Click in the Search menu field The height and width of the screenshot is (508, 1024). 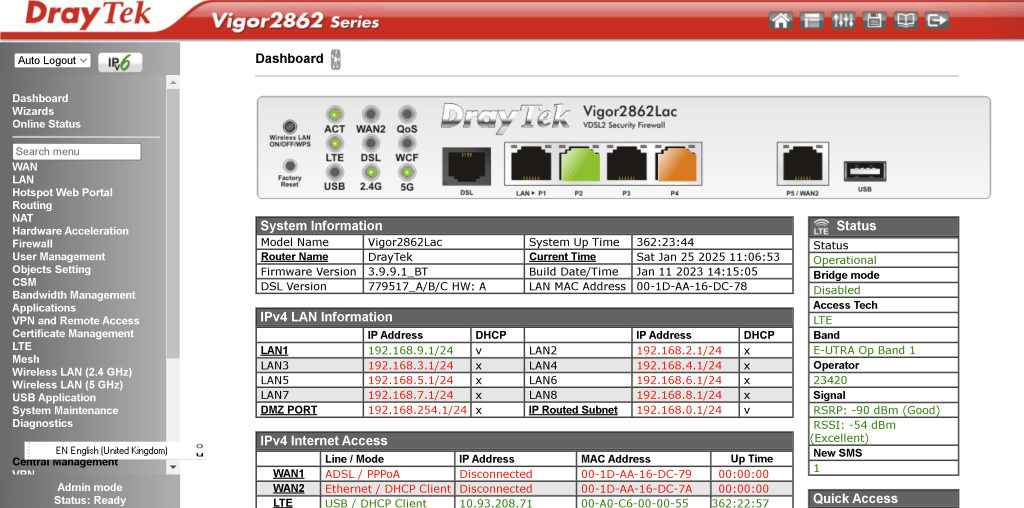pos(76,151)
